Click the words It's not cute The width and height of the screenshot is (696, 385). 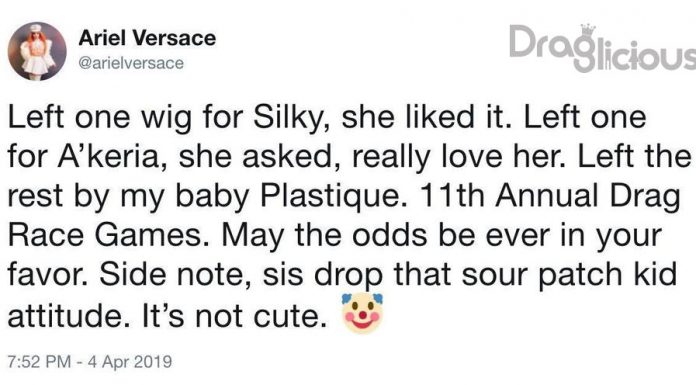click(x=237, y=316)
